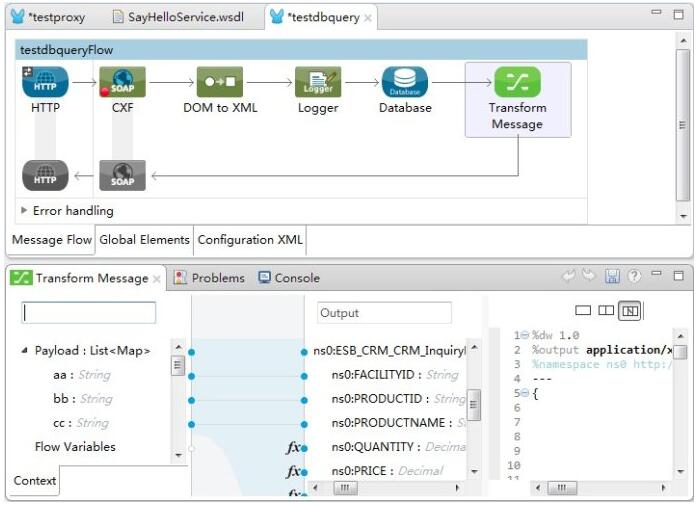
Task: Switch to two-column split layout view
Action: [x=607, y=311]
